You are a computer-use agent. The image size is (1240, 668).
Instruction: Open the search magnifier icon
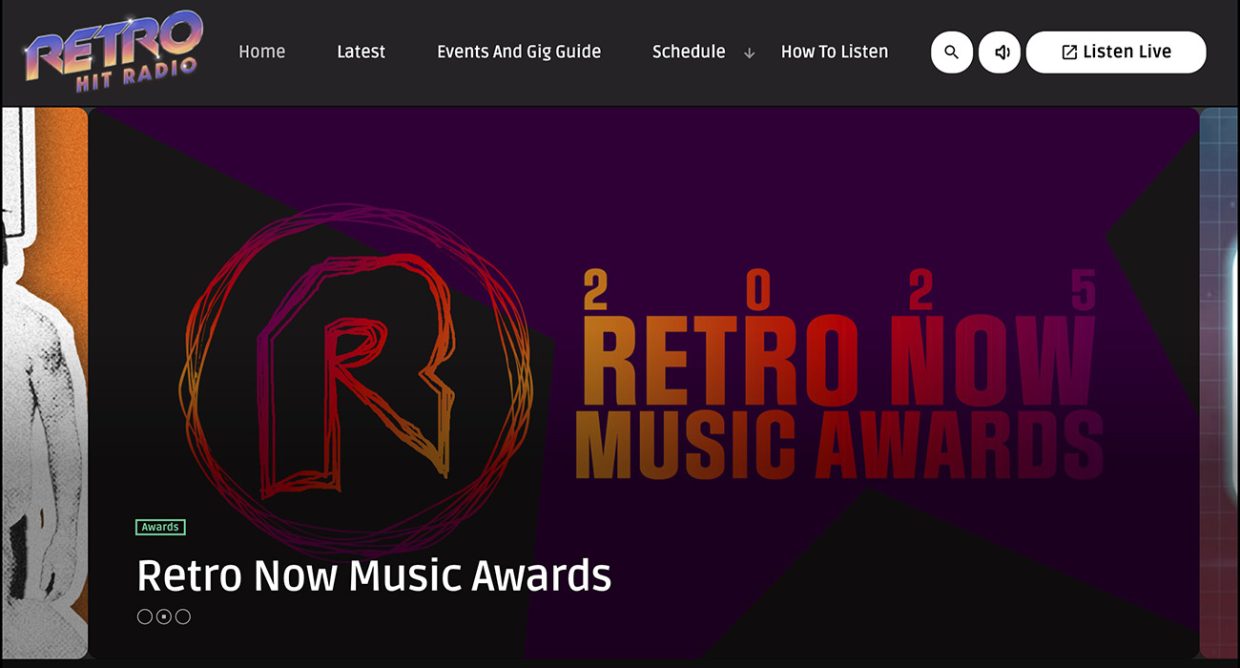tap(951, 52)
